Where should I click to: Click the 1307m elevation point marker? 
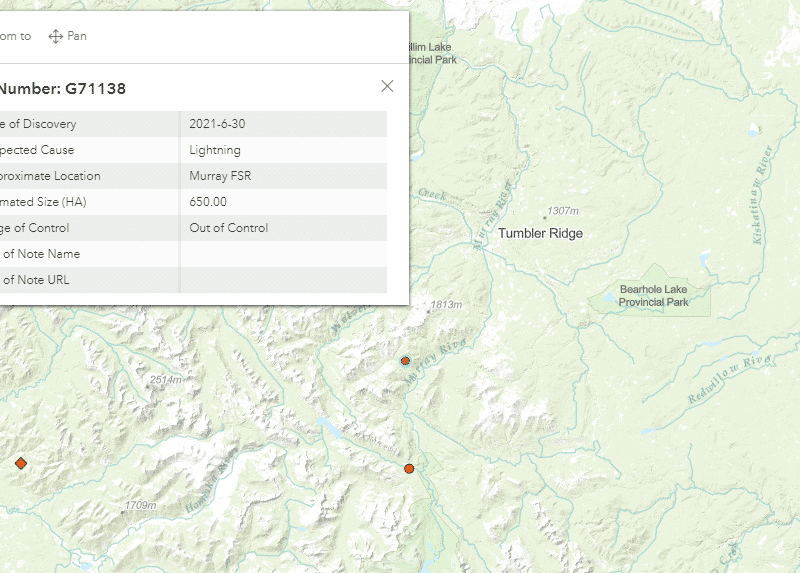[545, 216]
